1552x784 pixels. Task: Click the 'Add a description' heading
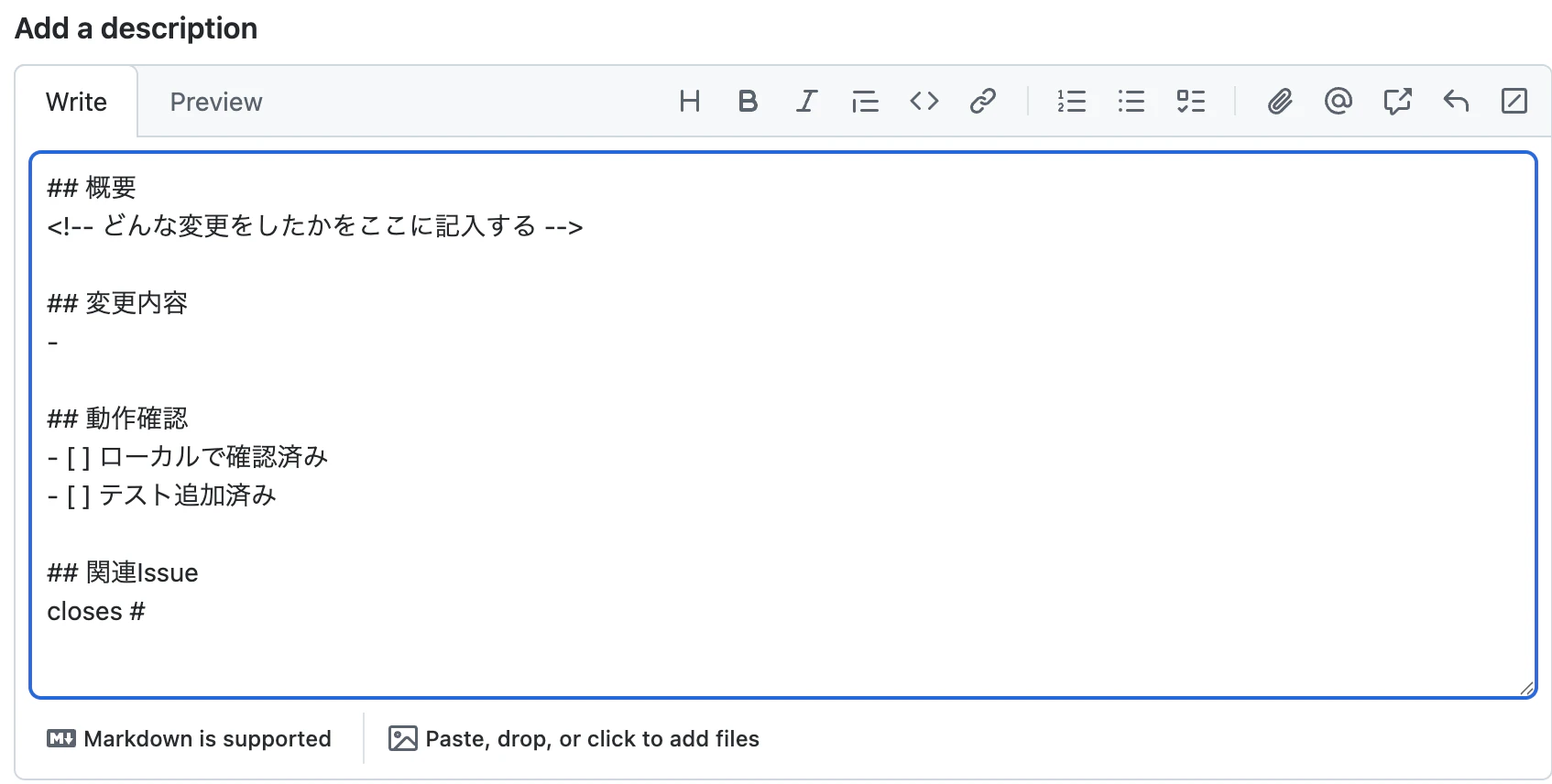tap(137, 28)
